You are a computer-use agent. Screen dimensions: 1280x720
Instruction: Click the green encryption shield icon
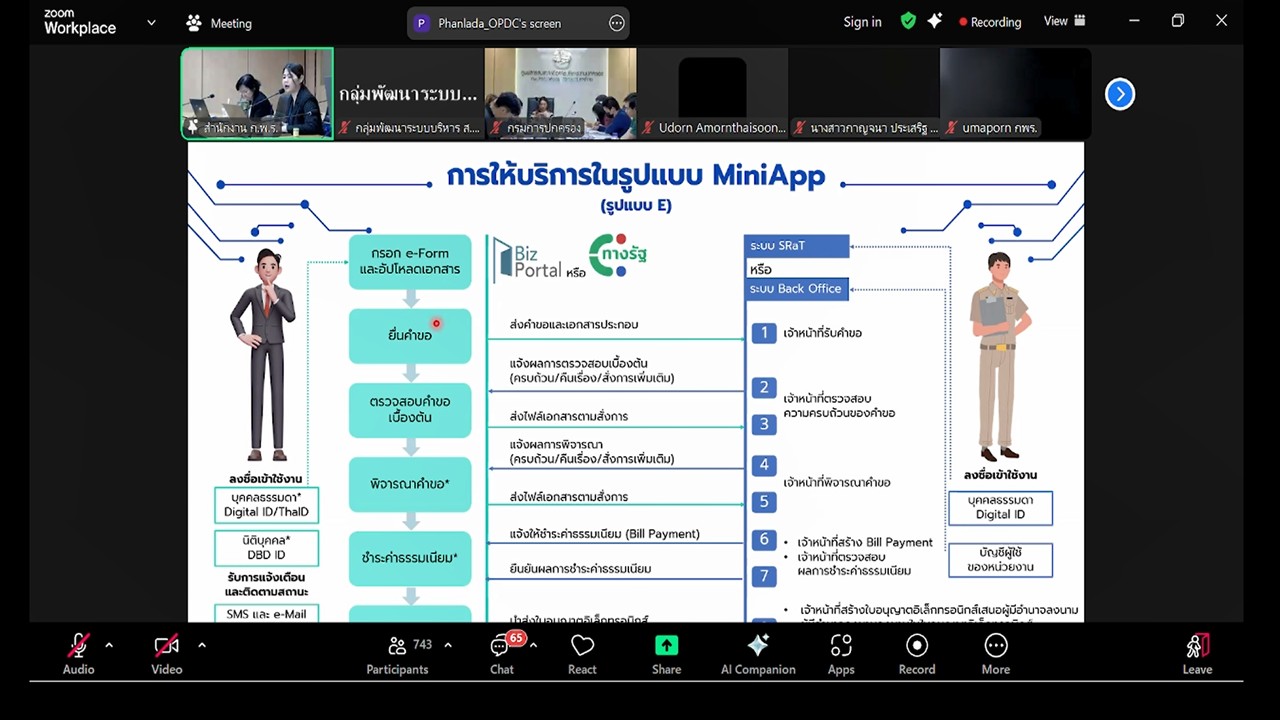pos(908,21)
